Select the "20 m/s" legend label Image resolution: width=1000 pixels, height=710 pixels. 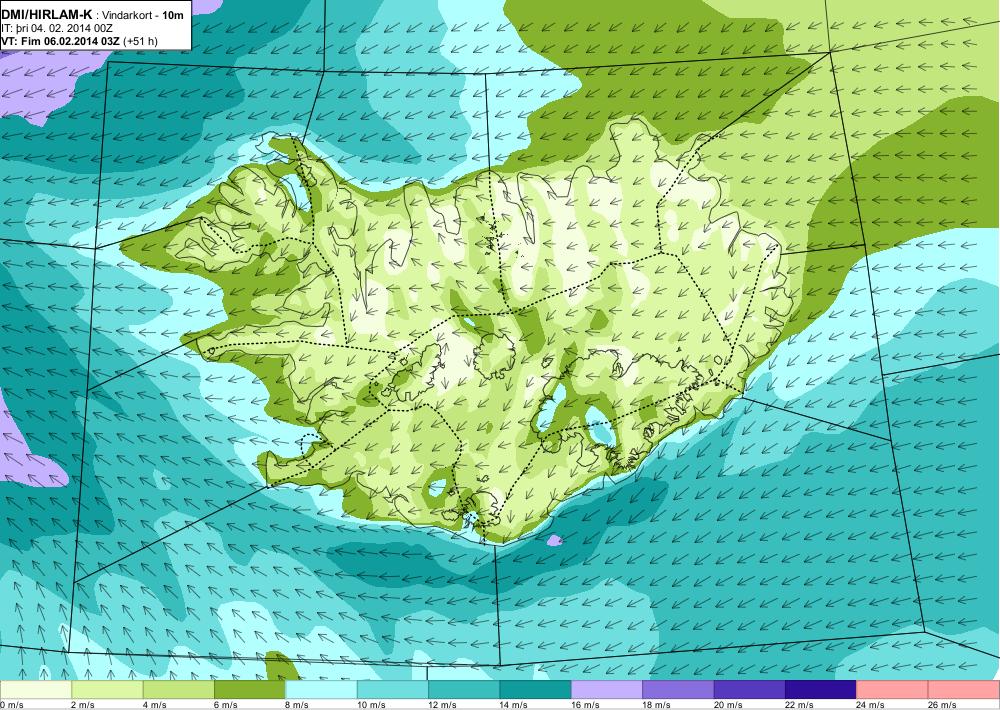coord(728,705)
